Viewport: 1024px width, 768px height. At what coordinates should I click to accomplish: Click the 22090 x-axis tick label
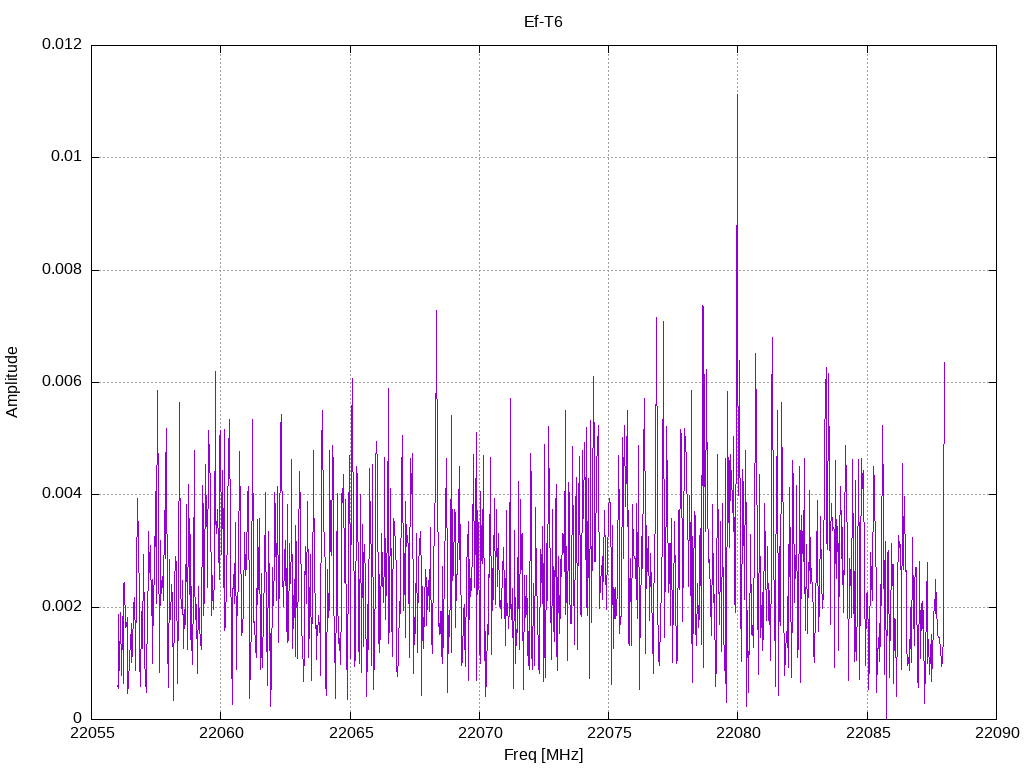click(997, 733)
